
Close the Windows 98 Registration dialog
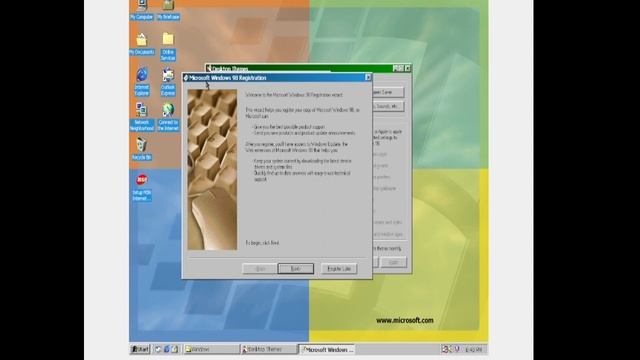(368, 77)
